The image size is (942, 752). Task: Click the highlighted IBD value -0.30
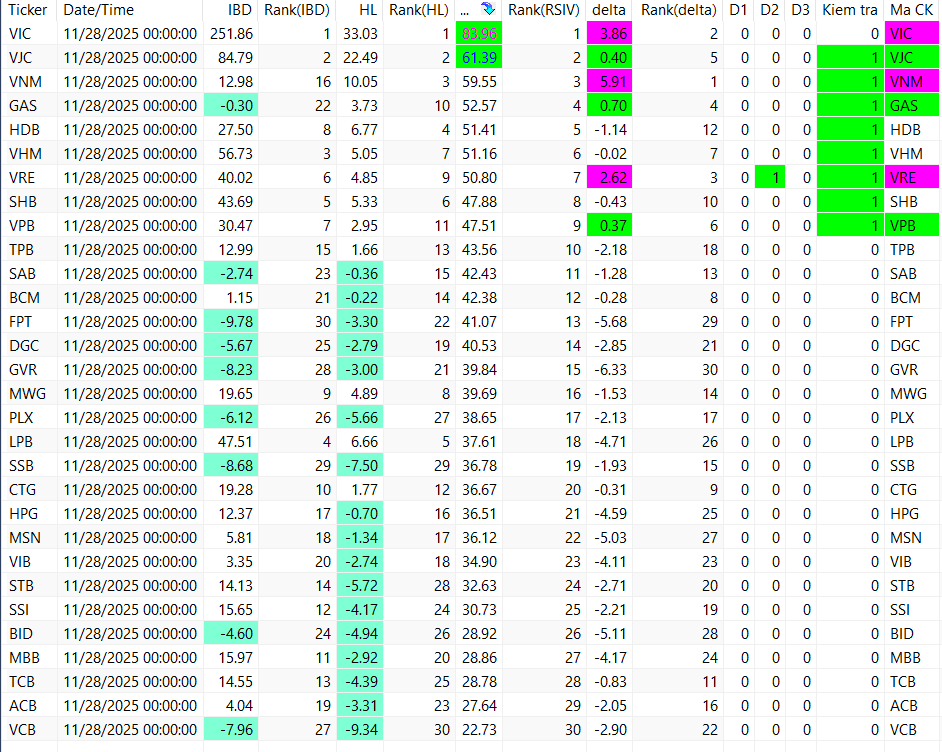tap(231, 106)
